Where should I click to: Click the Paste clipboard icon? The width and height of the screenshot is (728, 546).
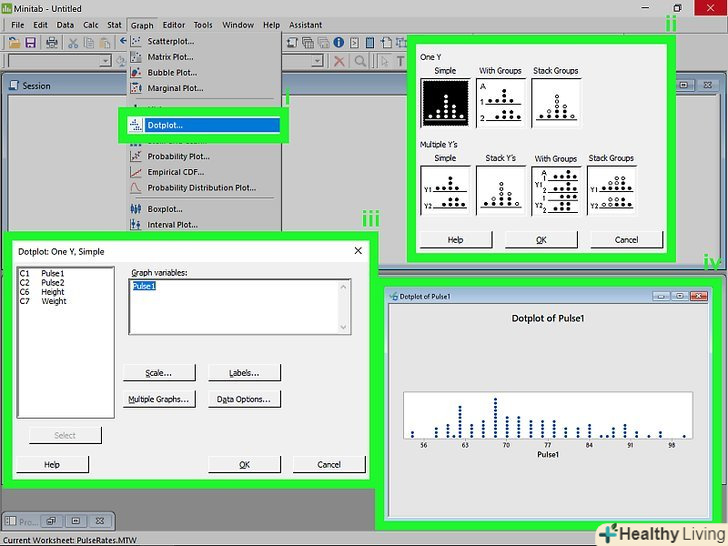coord(105,43)
